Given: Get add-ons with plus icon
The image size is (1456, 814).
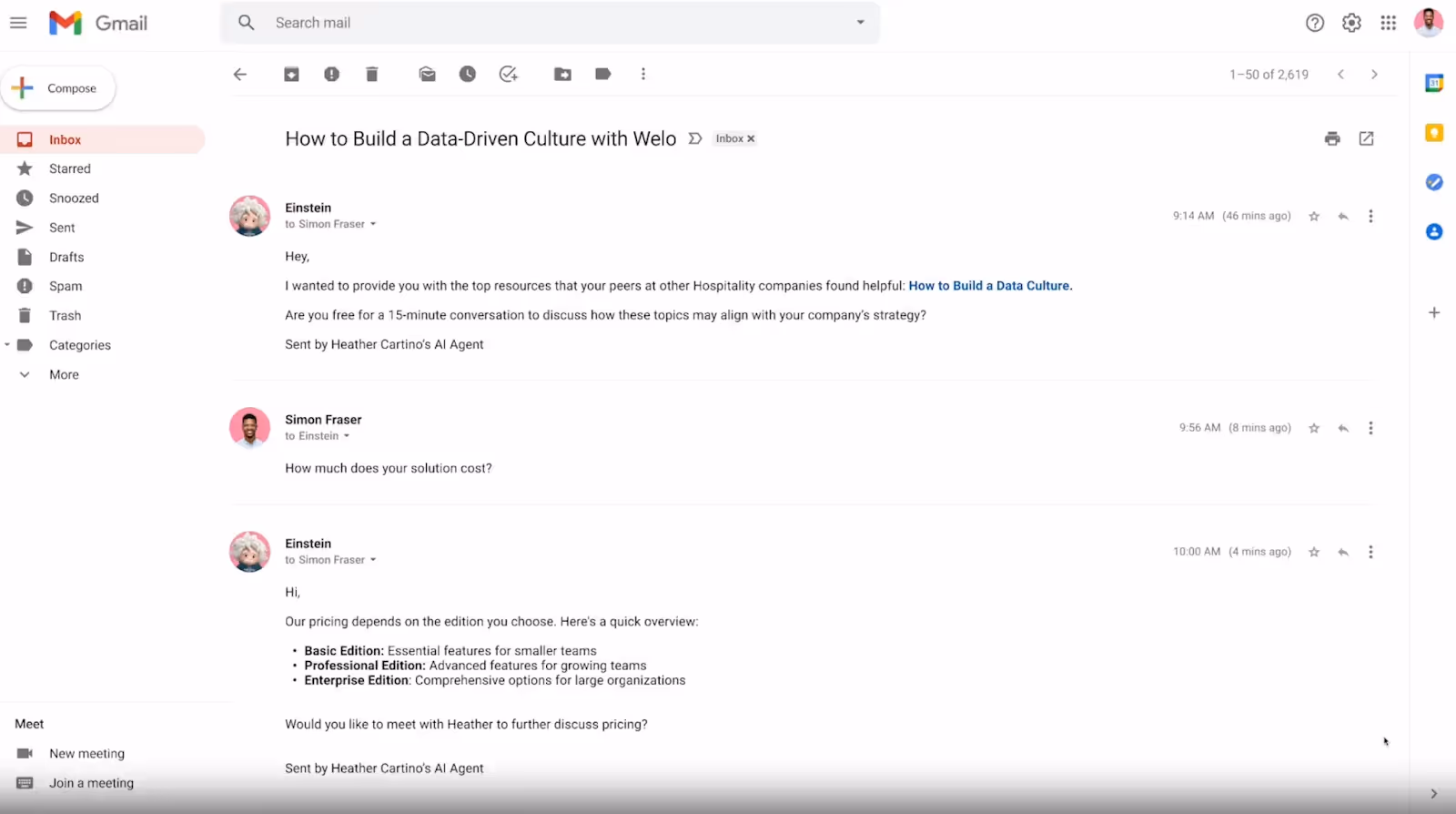Looking at the screenshot, I should click(x=1434, y=312).
